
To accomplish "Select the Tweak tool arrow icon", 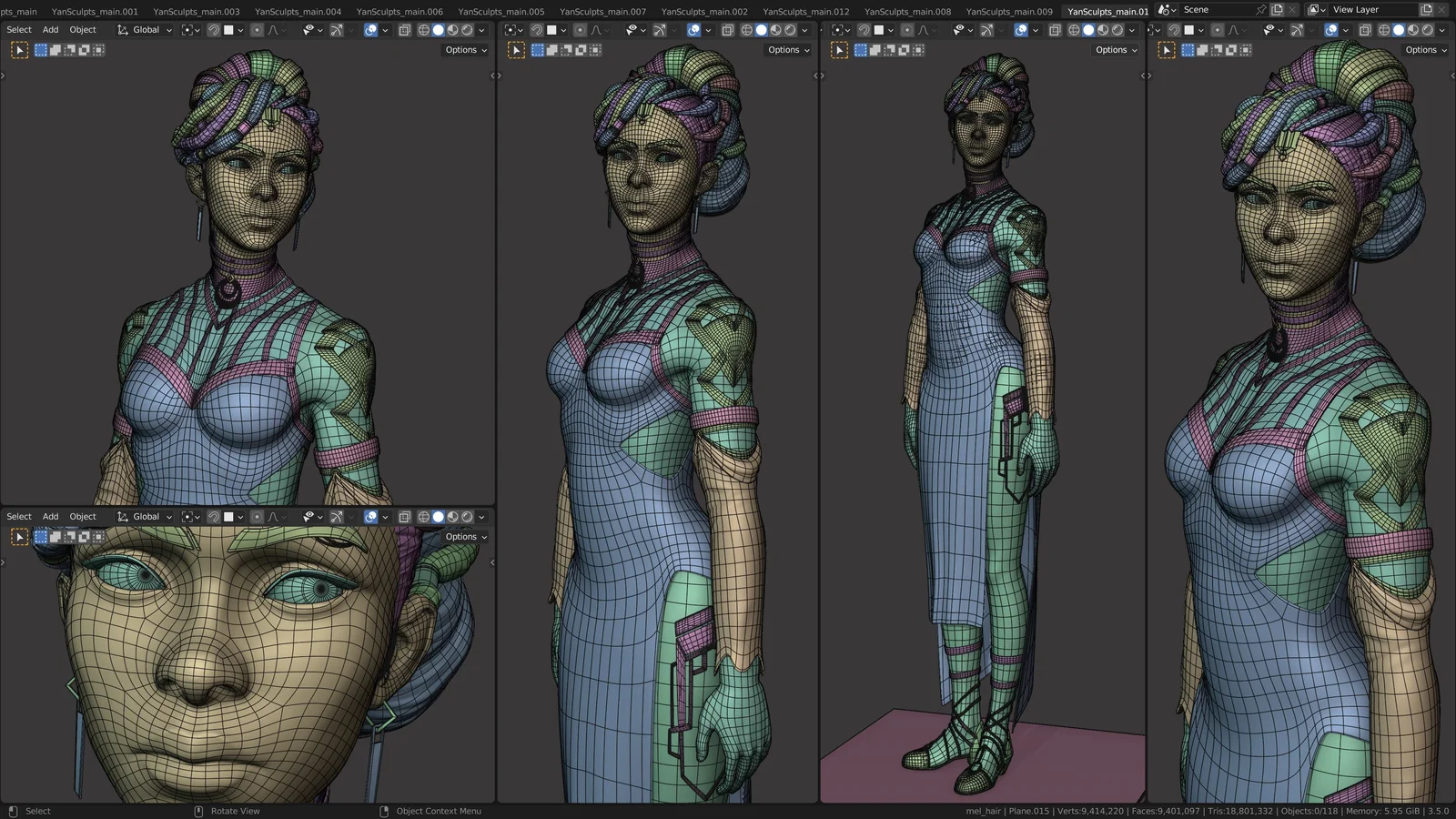I will (19, 50).
